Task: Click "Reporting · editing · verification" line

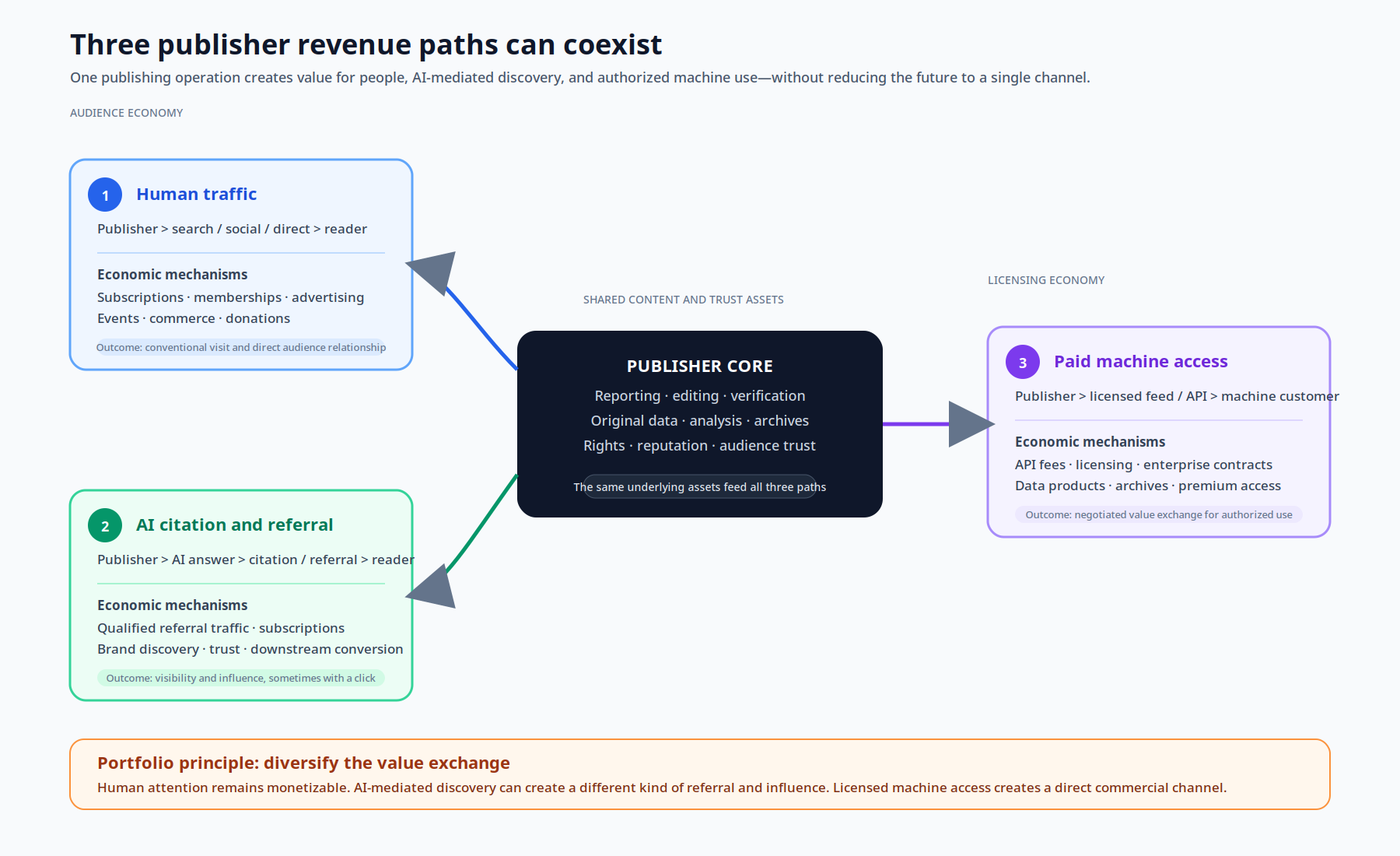Action: click(700, 396)
